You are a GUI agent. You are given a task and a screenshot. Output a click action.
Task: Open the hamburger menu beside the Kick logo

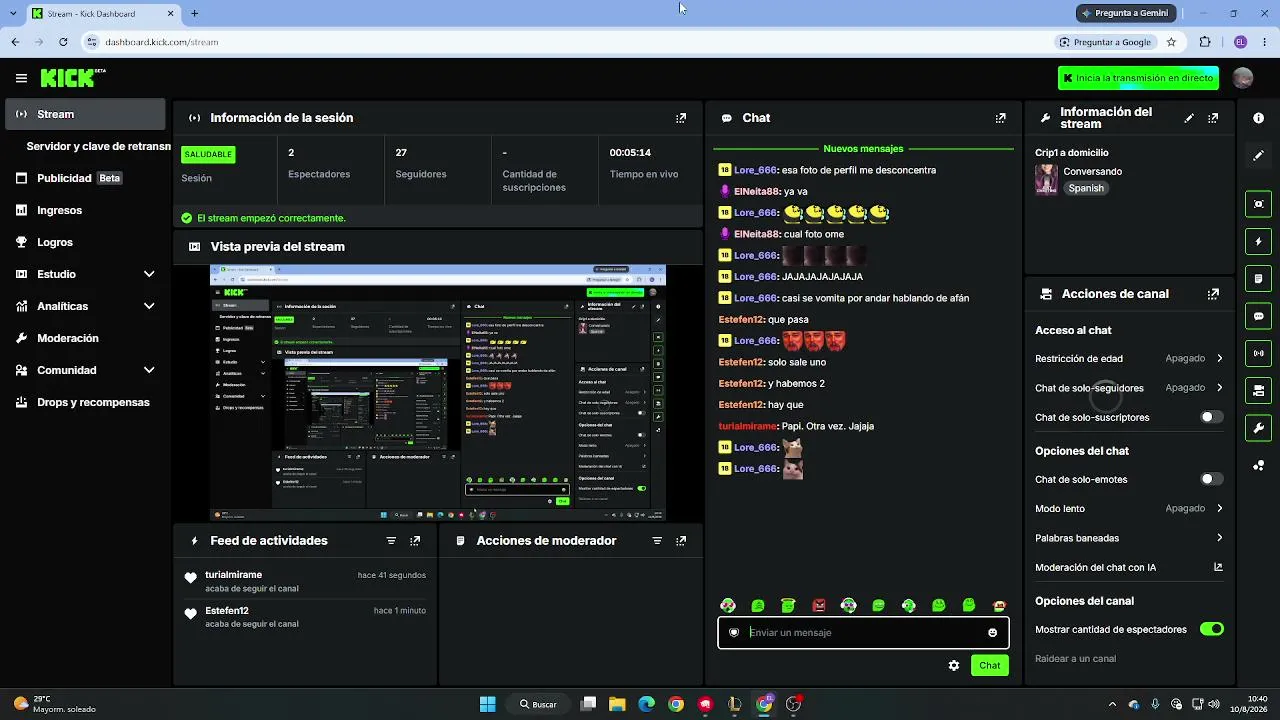(21, 78)
